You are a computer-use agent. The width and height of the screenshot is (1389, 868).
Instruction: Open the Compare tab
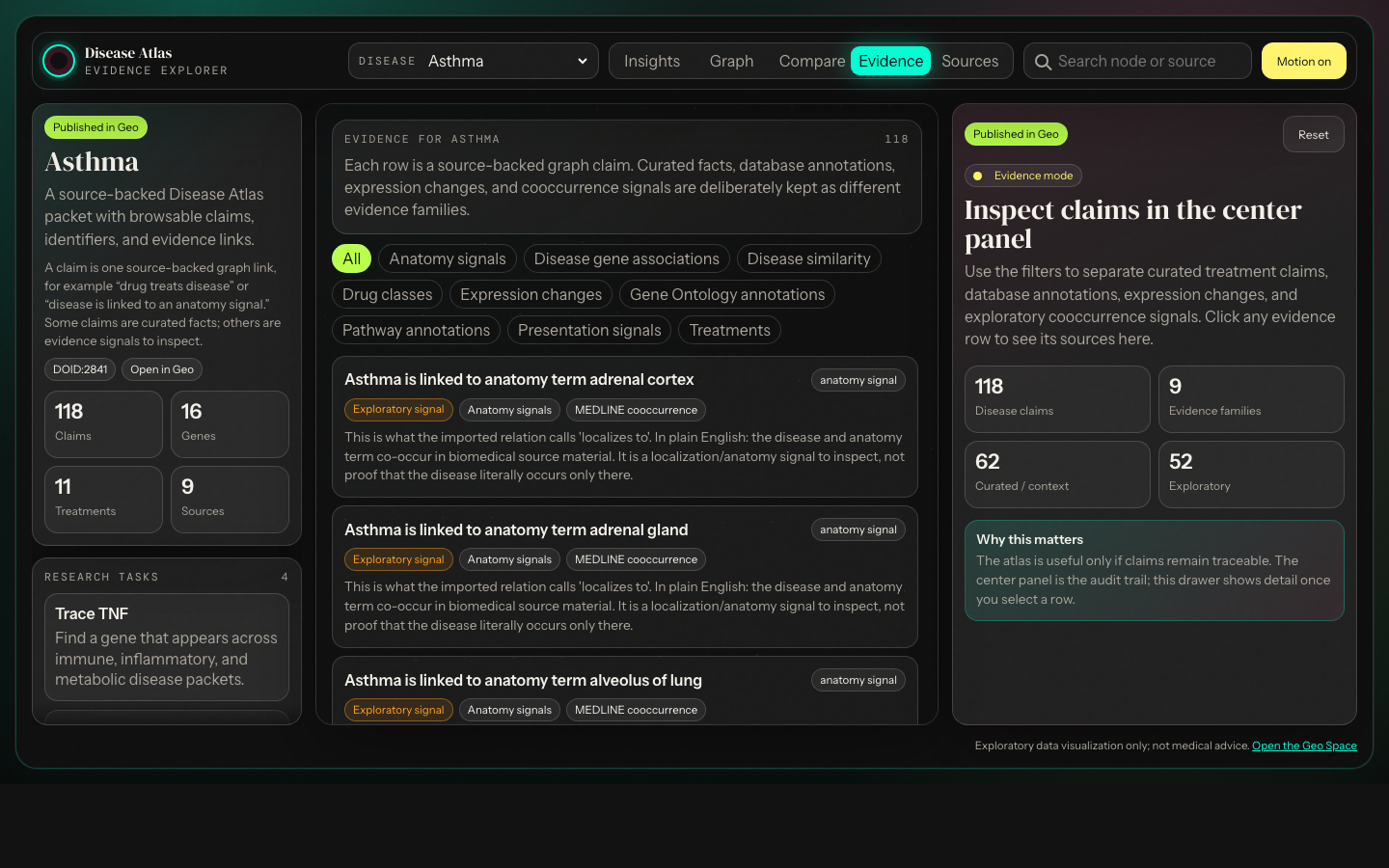pos(811,61)
